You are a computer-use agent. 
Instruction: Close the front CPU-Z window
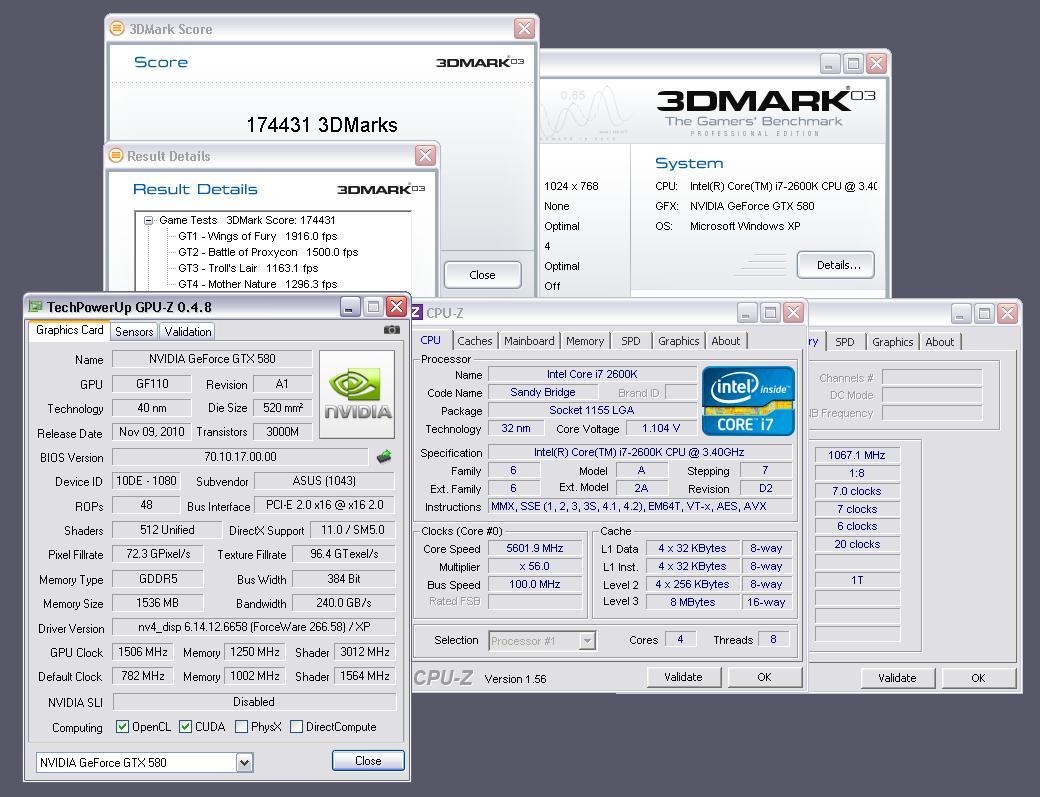[793, 312]
